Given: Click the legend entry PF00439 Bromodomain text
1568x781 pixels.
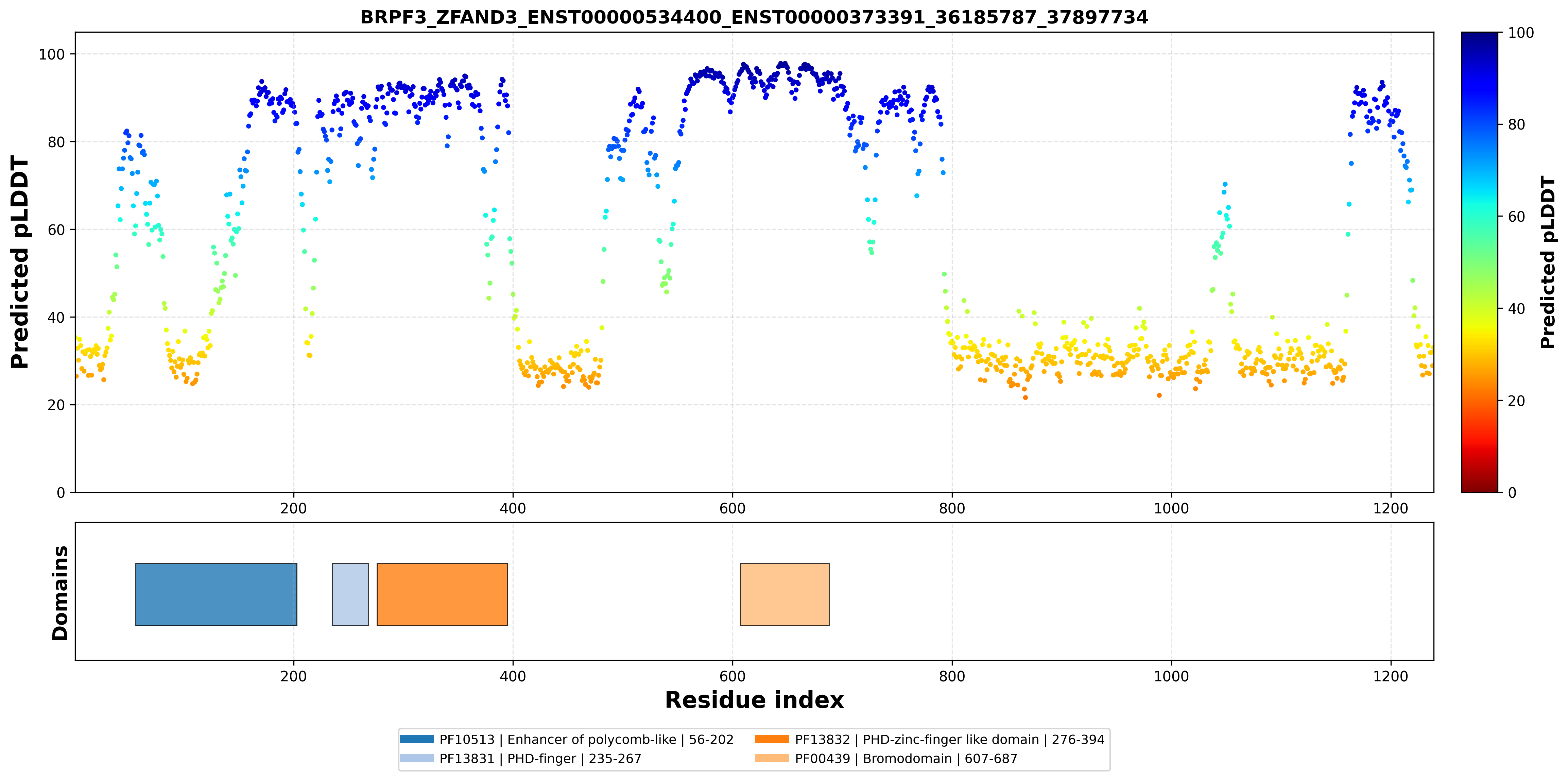Looking at the screenshot, I should pyautogui.click(x=906, y=759).
